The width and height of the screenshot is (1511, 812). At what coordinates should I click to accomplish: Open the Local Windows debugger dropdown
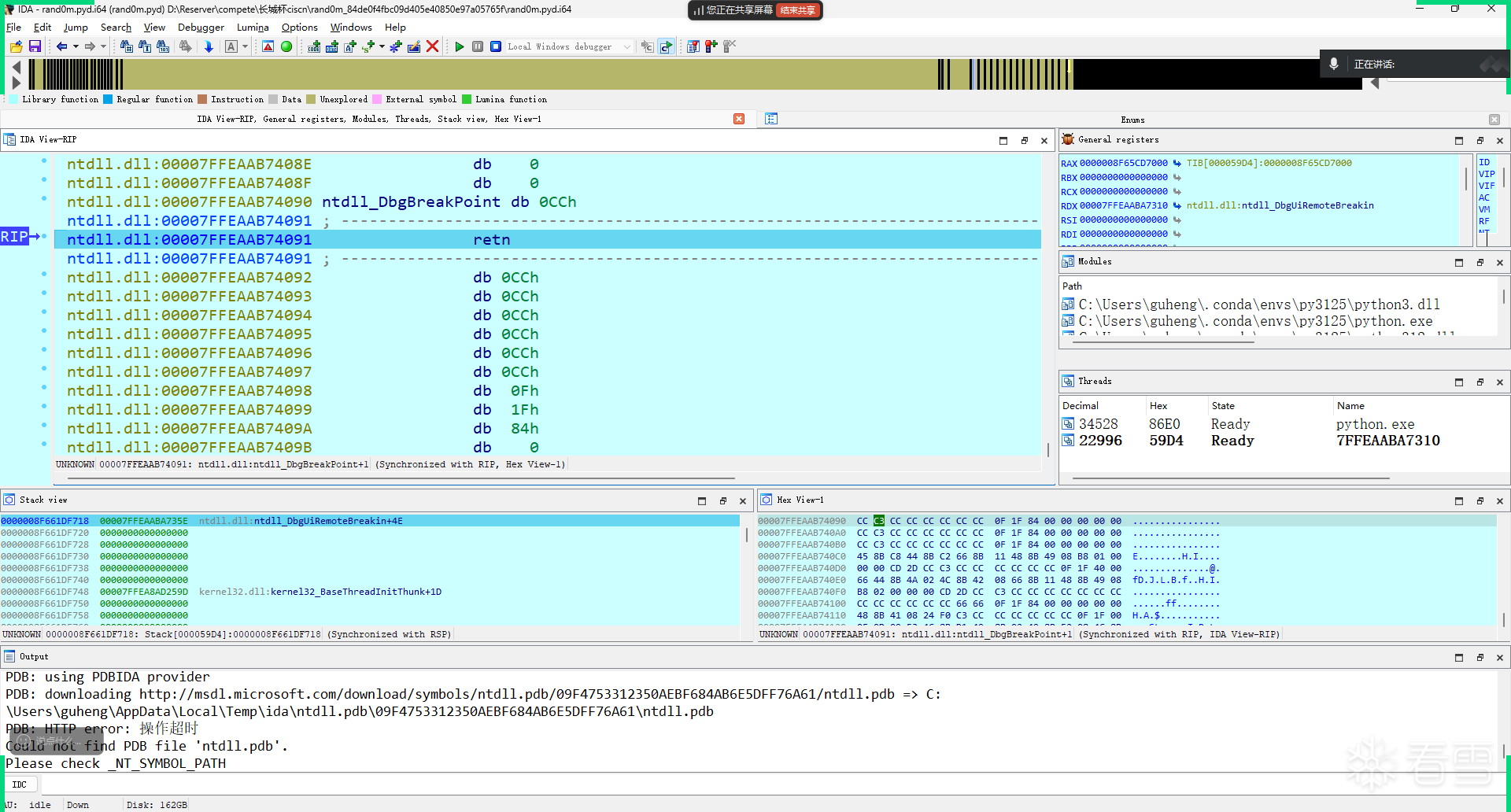click(x=568, y=47)
